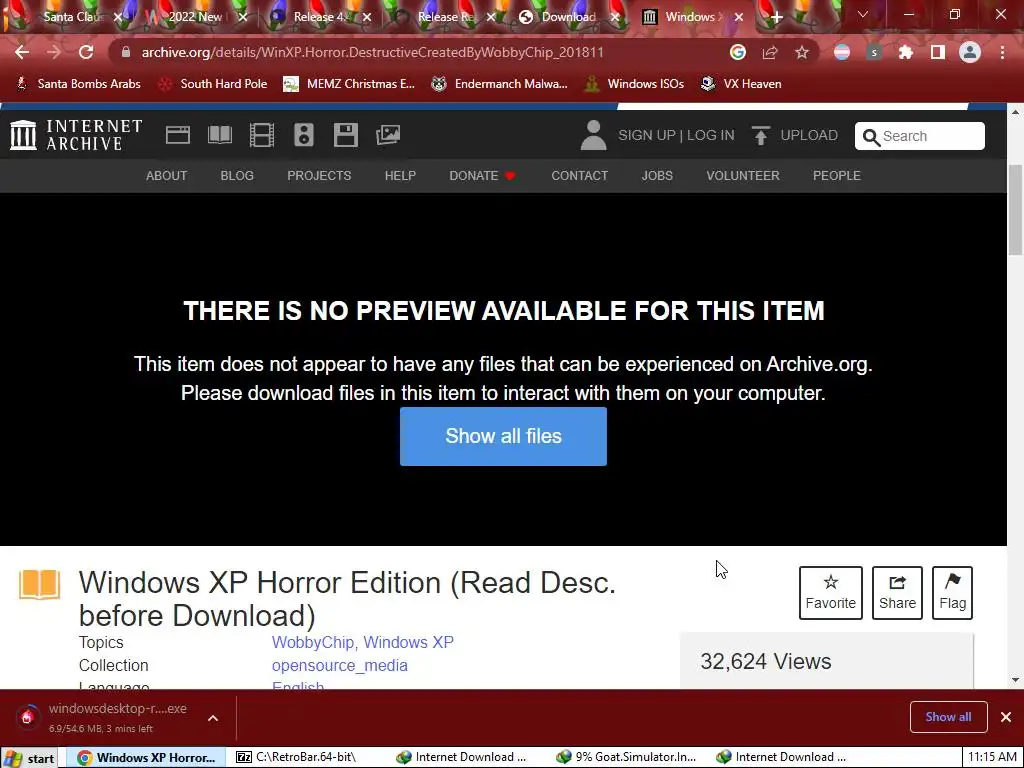Click the user silhouette icon

pos(594,135)
